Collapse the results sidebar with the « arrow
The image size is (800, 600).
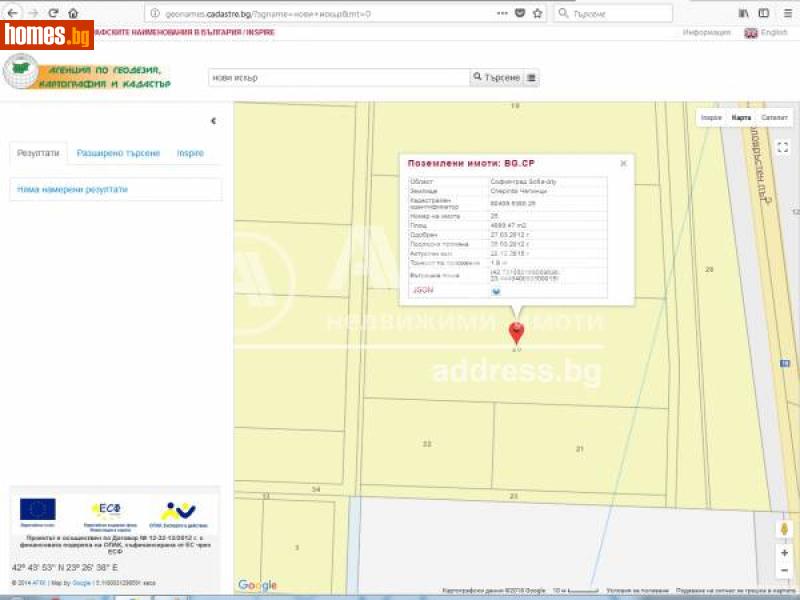(x=212, y=120)
